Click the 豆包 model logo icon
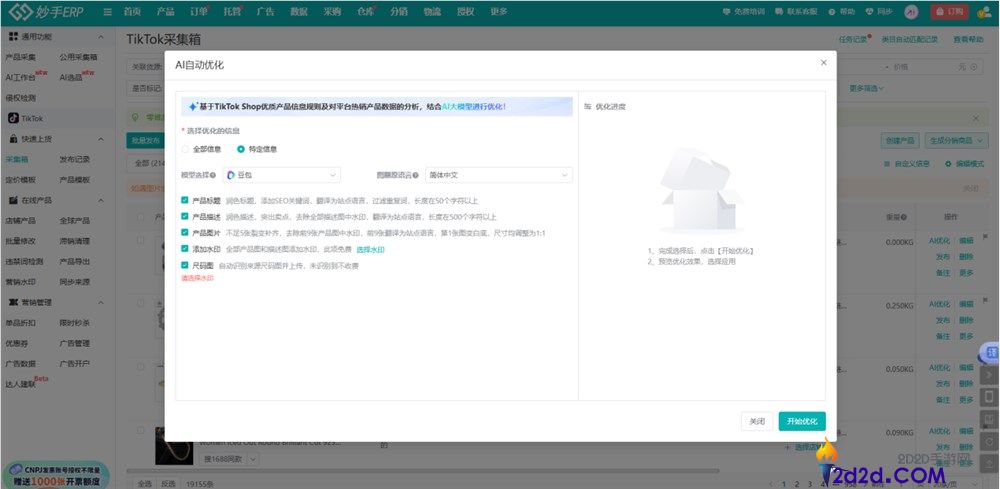Screen dimensions: 1000x489 [x=231, y=175]
